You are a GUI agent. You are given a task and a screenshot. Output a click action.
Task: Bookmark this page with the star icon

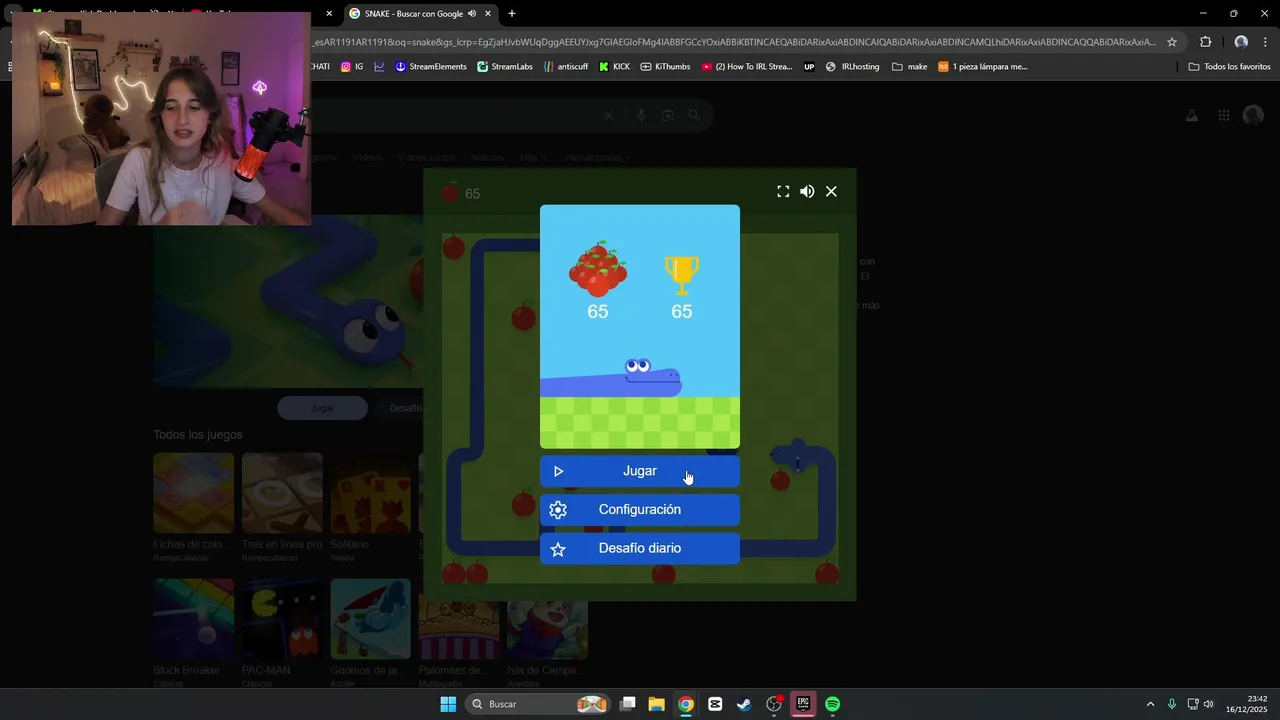click(x=1172, y=42)
